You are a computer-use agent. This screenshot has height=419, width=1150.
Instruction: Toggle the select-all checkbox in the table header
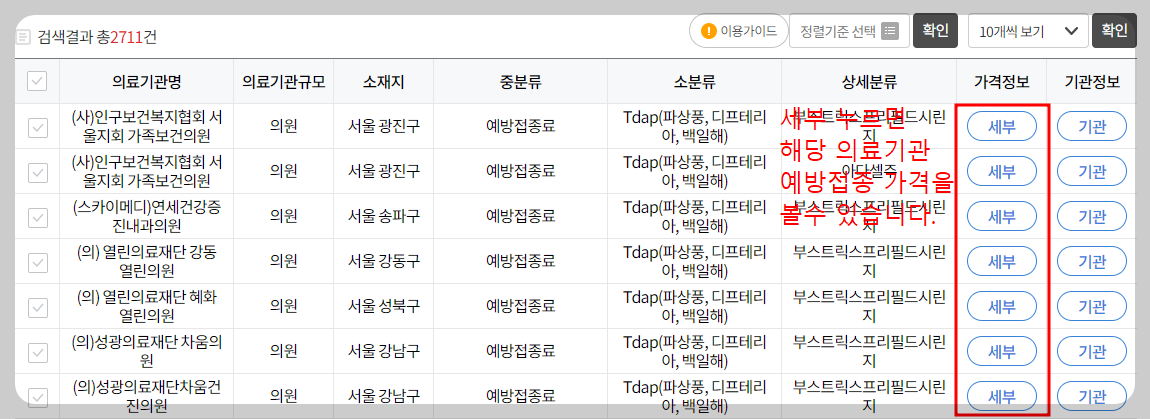click(x=37, y=81)
